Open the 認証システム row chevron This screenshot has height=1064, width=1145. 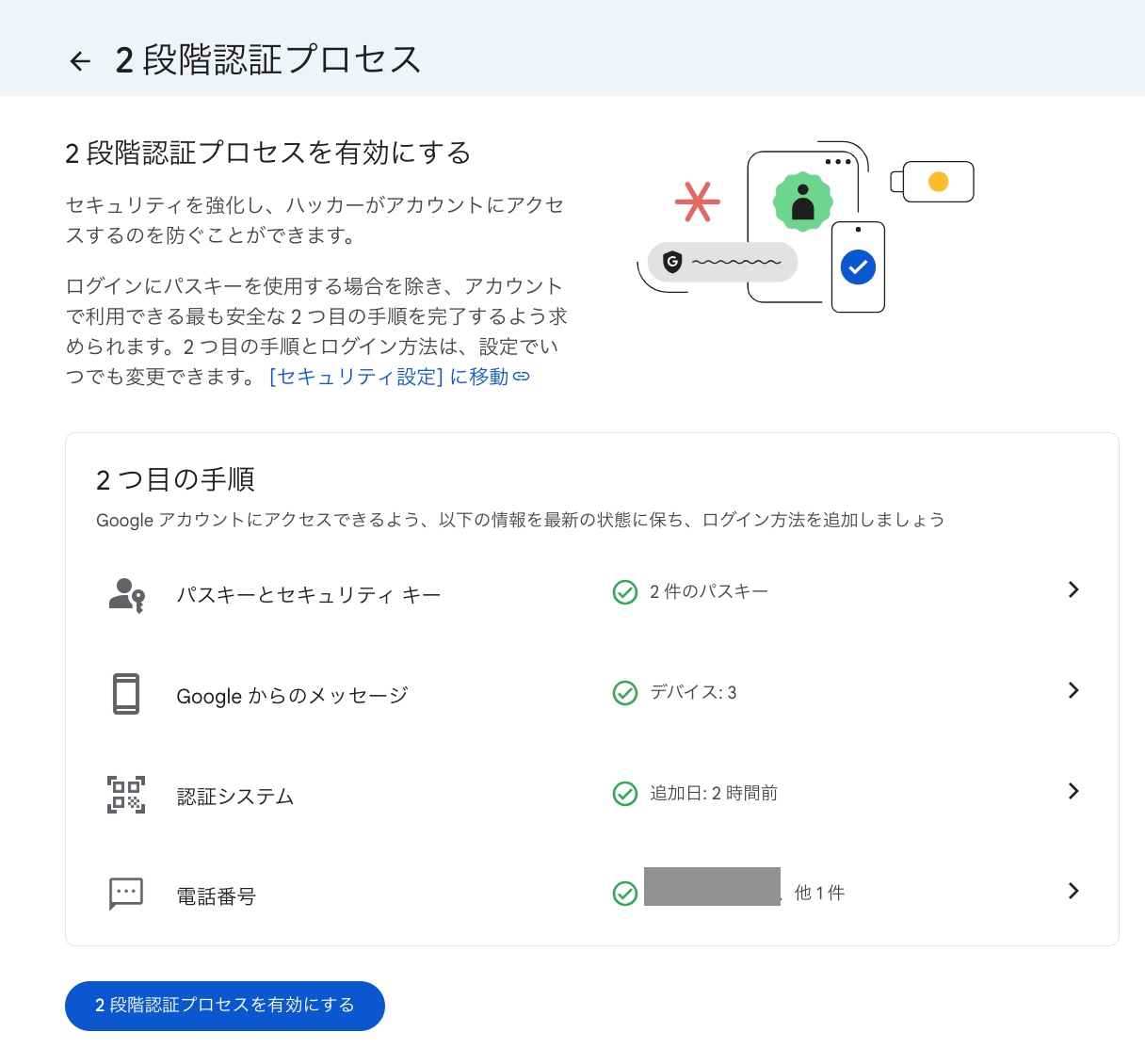pos(1073,791)
